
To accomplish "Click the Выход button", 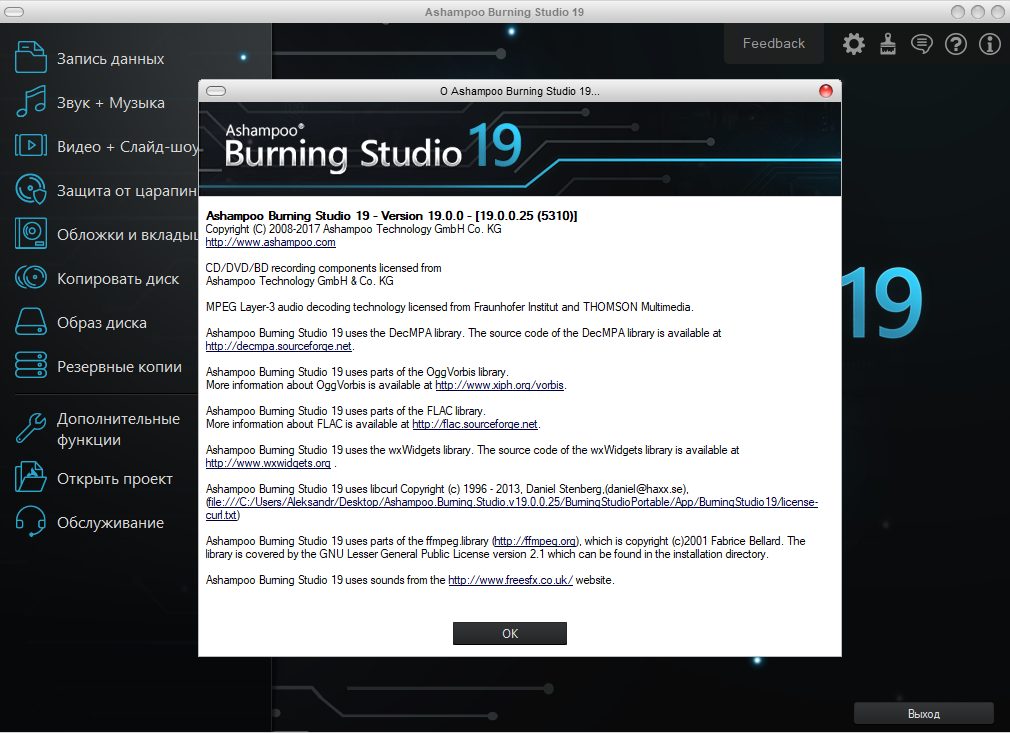I will point(924,714).
